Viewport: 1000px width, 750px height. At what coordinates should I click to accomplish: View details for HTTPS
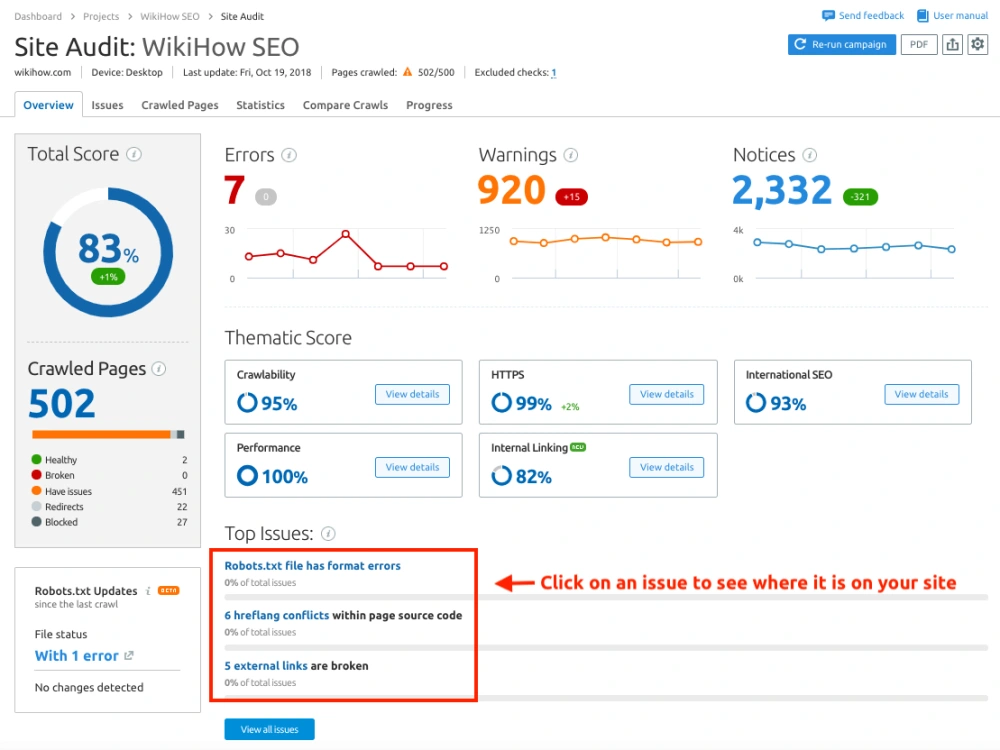point(666,394)
